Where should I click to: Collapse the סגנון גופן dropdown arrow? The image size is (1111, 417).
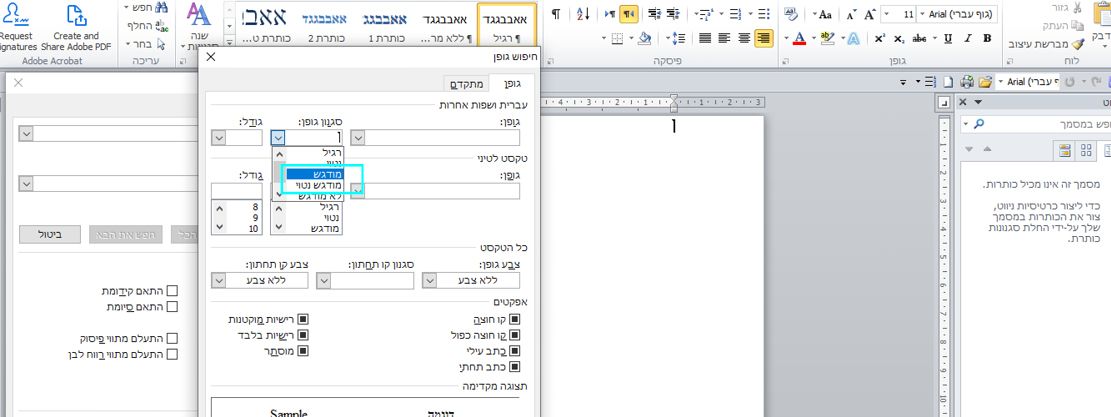coord(278,137)
